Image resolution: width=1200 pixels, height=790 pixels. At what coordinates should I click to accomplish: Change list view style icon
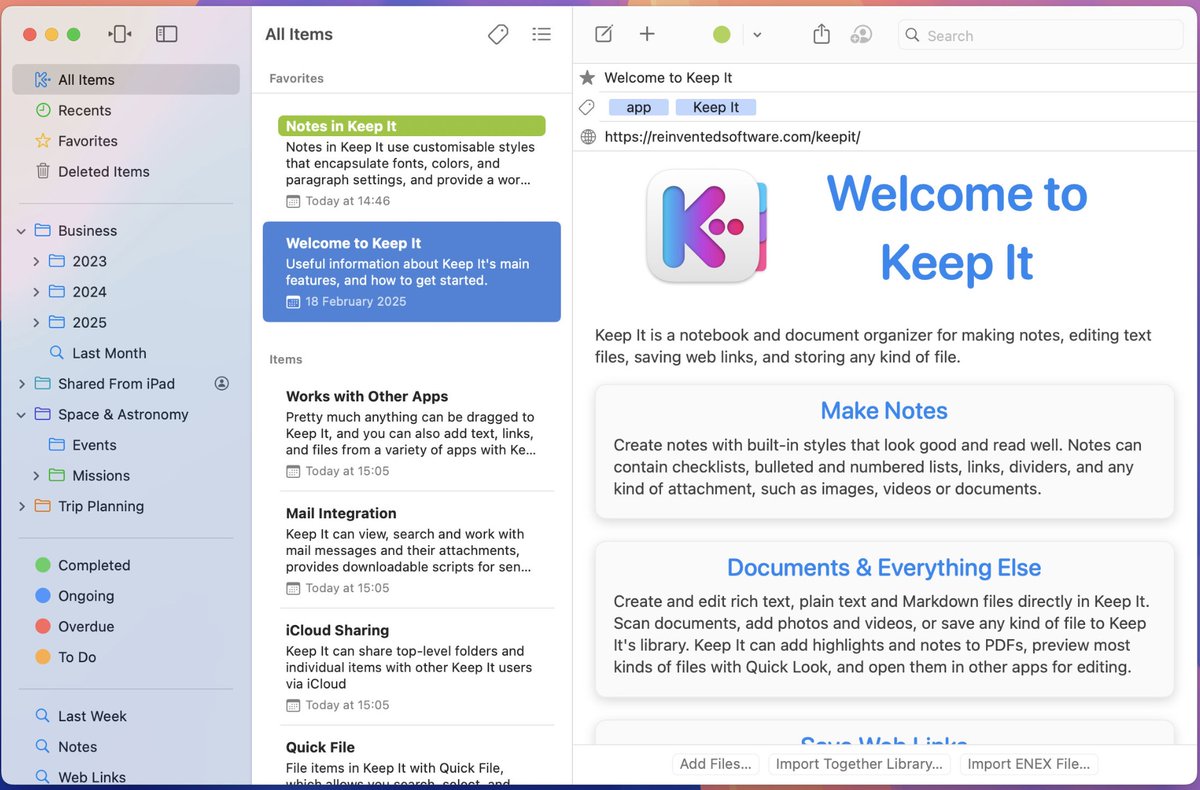[541, 34]
